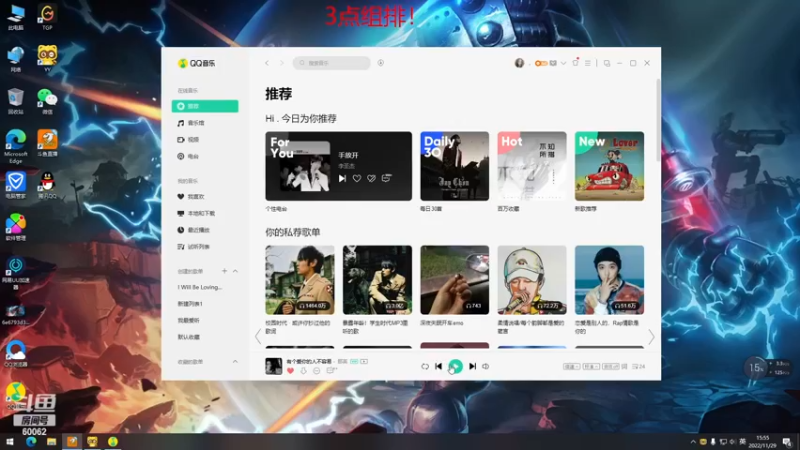Open the Daily 30 playlist card
The width and height of the screenshot is (800, 450).
point(455,166)
